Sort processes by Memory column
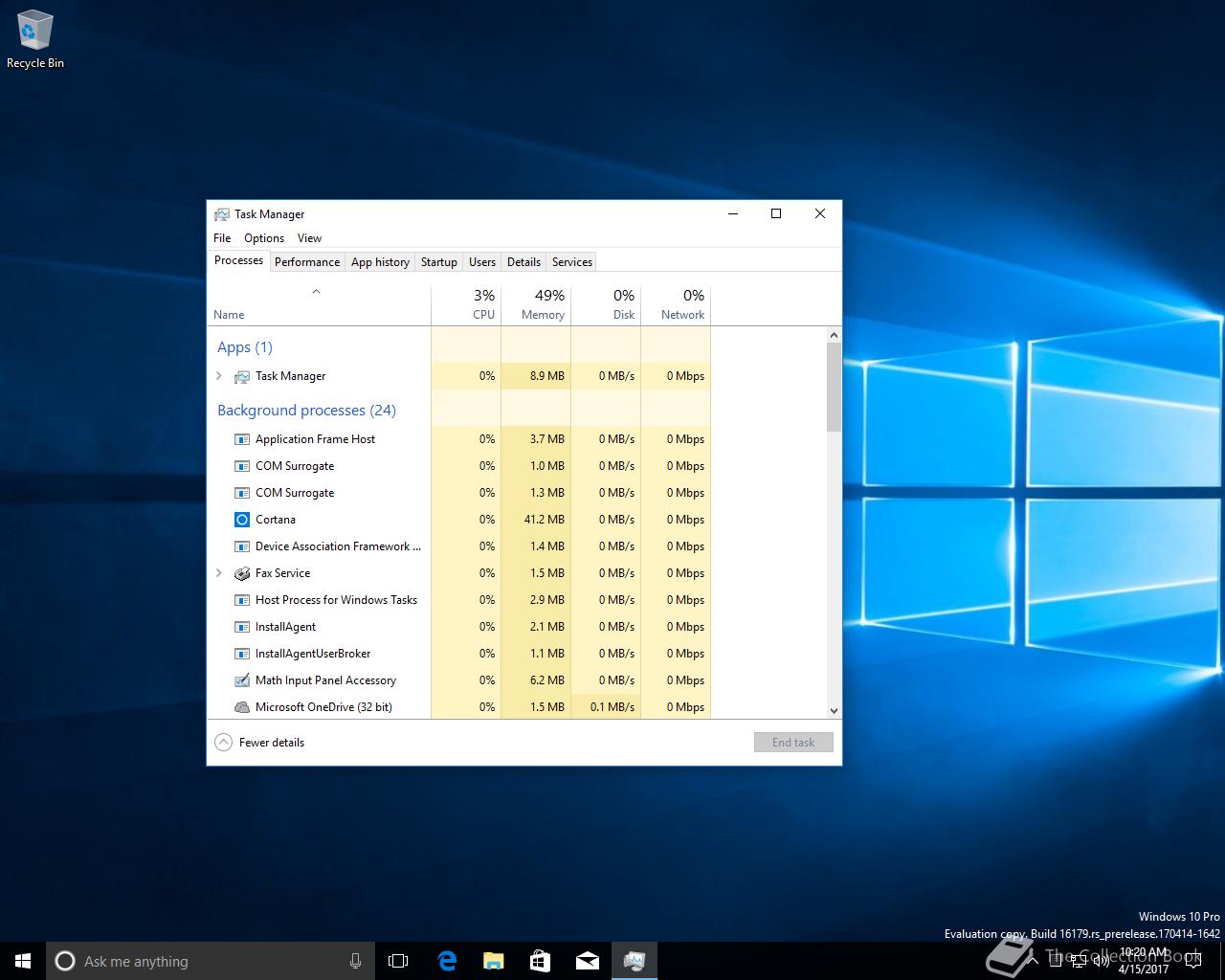The image size is (1225, 980). [536, 304]
